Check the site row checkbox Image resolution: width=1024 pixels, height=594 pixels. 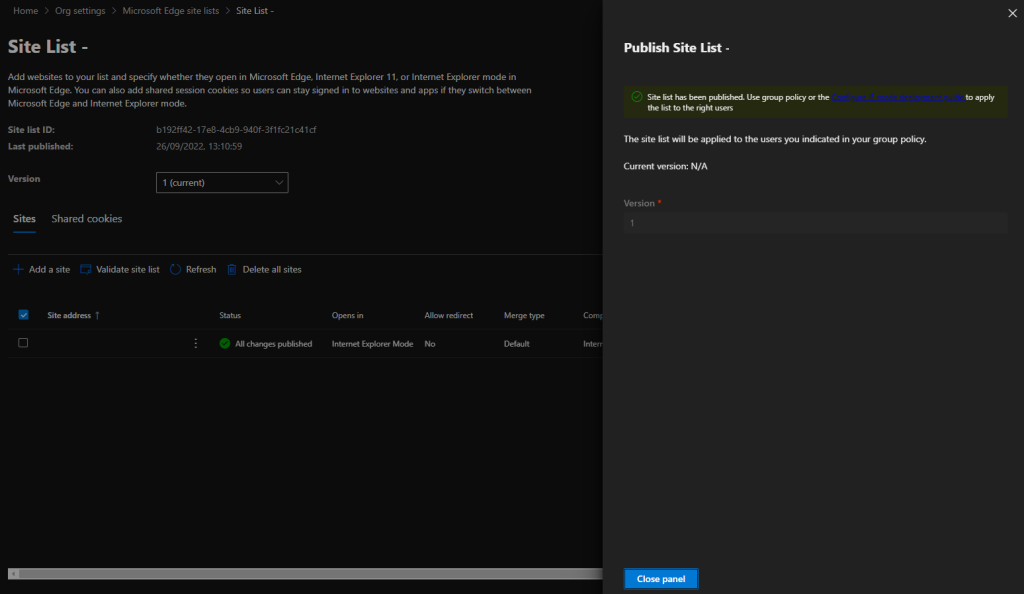(23, 343)
